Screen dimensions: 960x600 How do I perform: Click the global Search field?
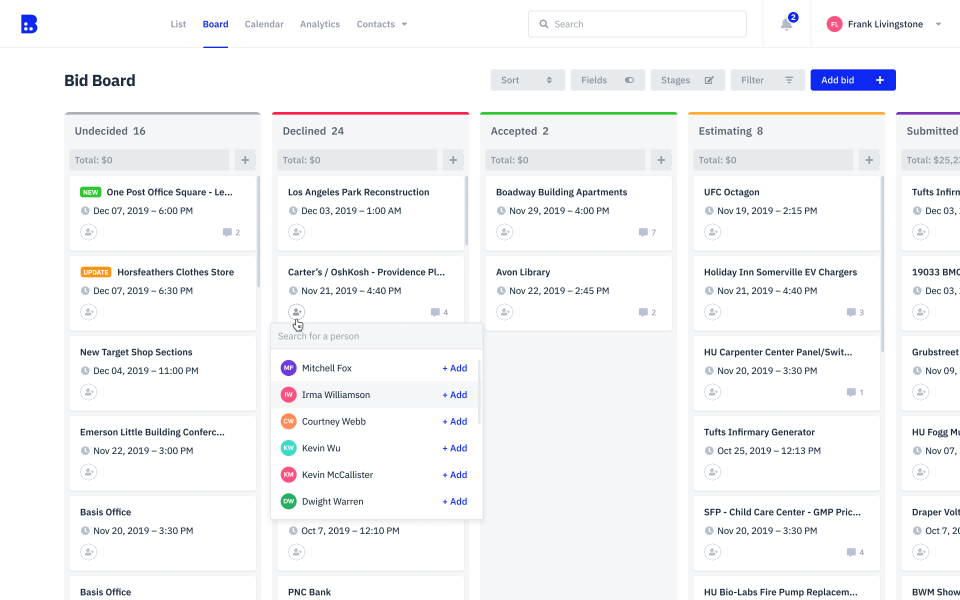point(637,23)
